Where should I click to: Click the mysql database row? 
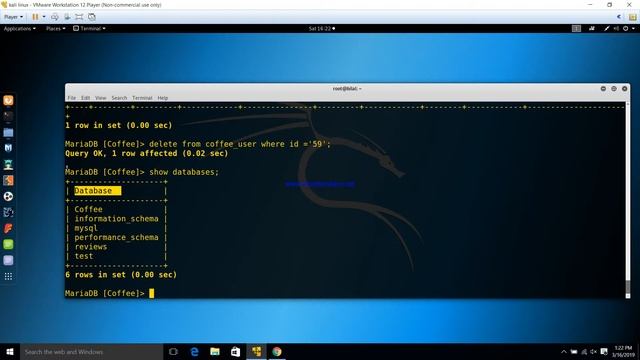pos(86,228)
